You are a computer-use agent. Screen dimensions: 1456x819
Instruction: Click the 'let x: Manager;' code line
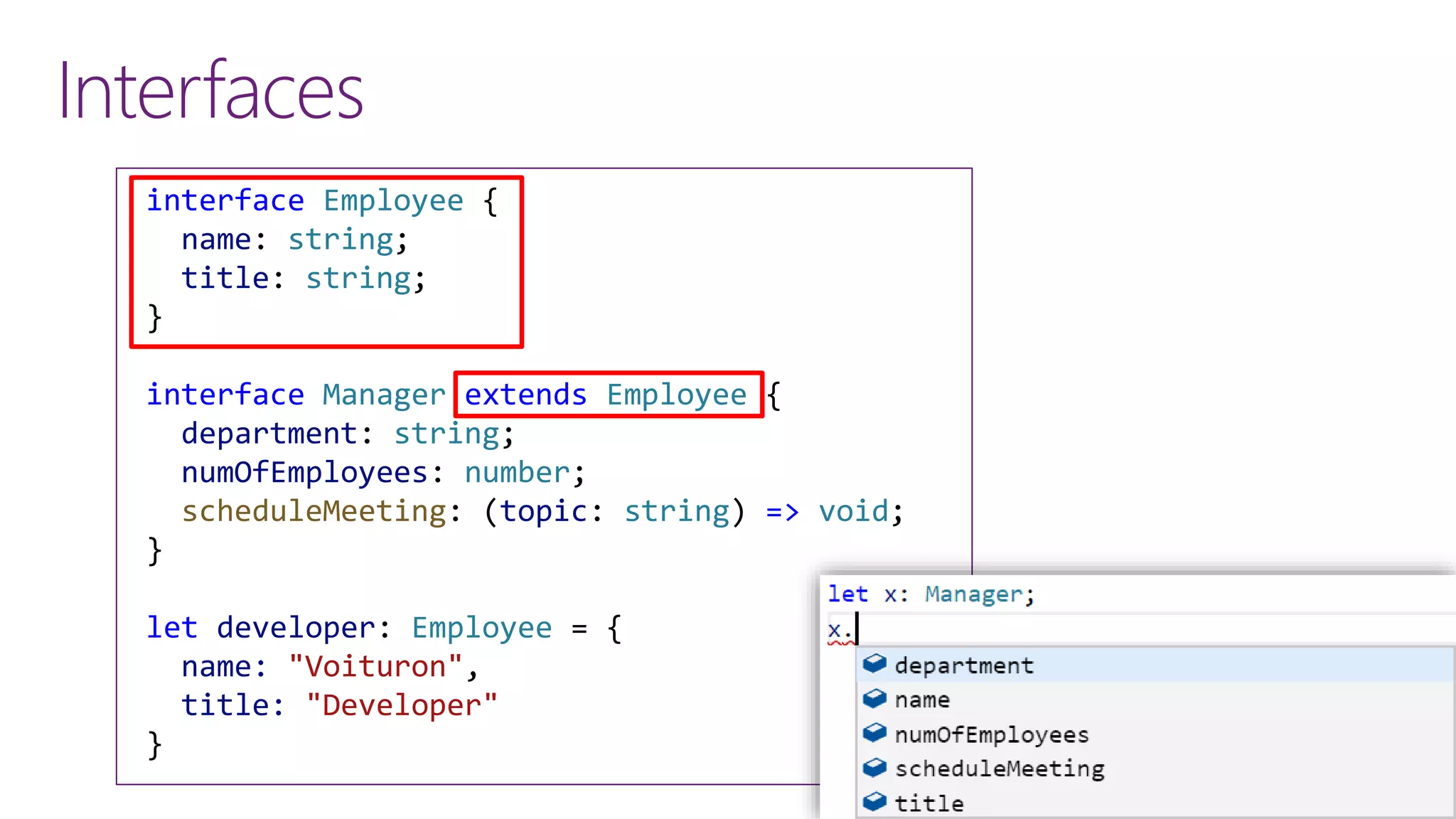coord(931,594)
